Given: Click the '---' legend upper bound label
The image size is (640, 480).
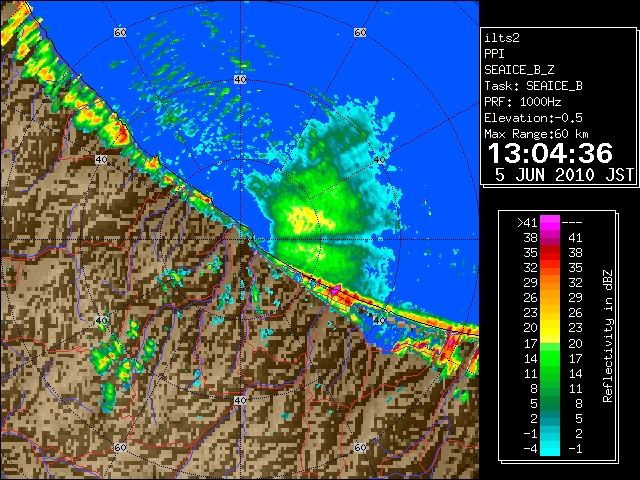Looking at the screenshot, I should tap(572, 222).
